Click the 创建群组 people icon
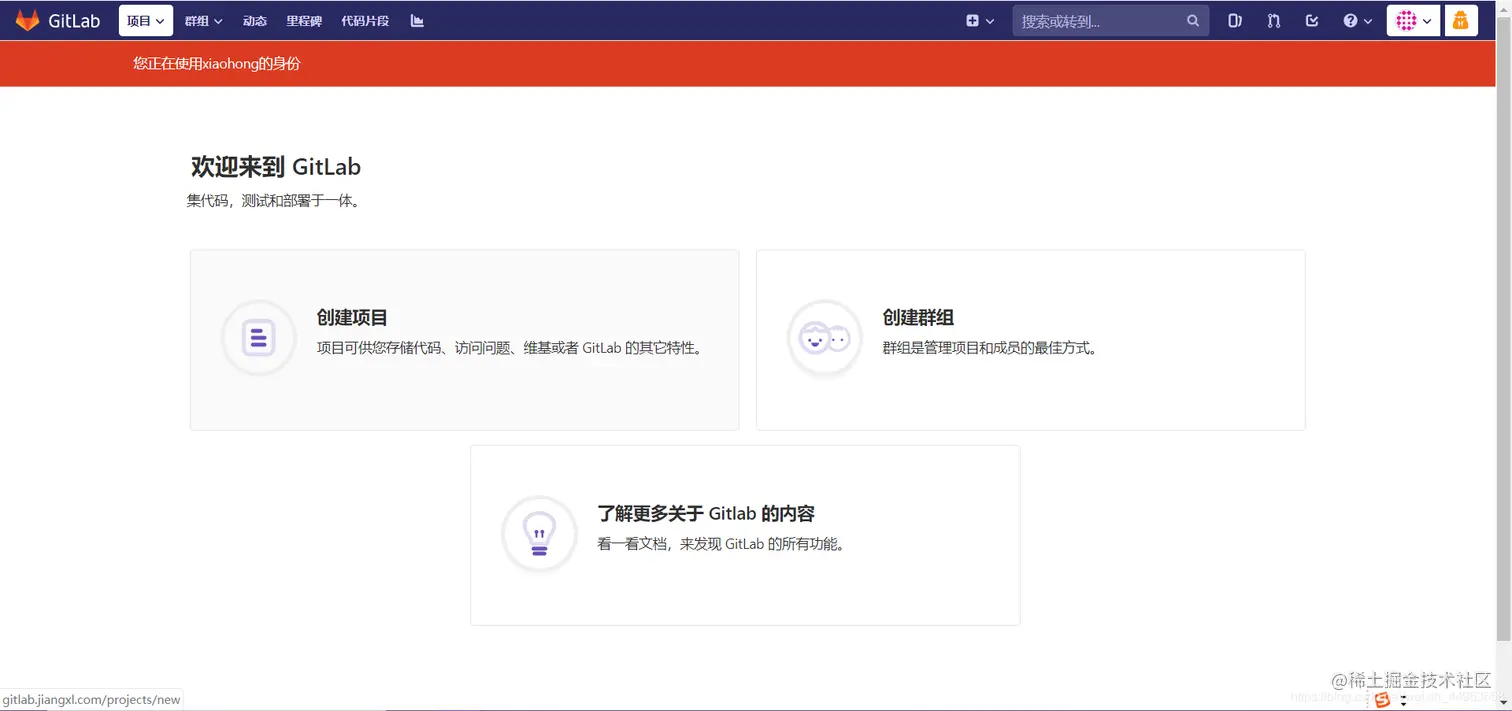The height and width of the screenshot is (711, 1512). (823, 338)
